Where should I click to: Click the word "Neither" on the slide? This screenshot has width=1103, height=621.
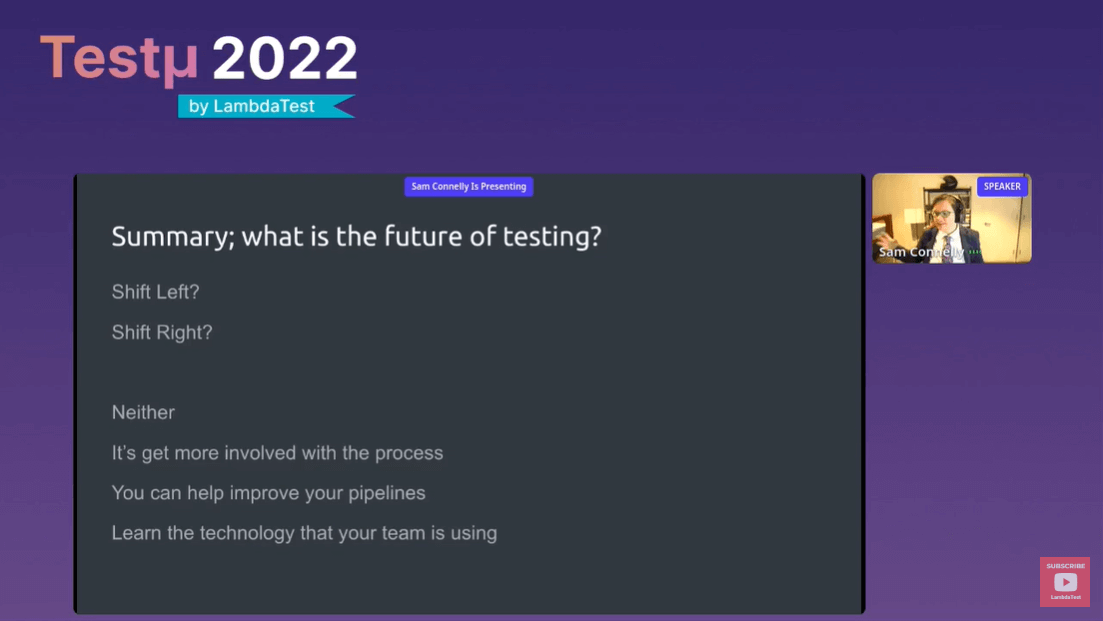point(143,412)
